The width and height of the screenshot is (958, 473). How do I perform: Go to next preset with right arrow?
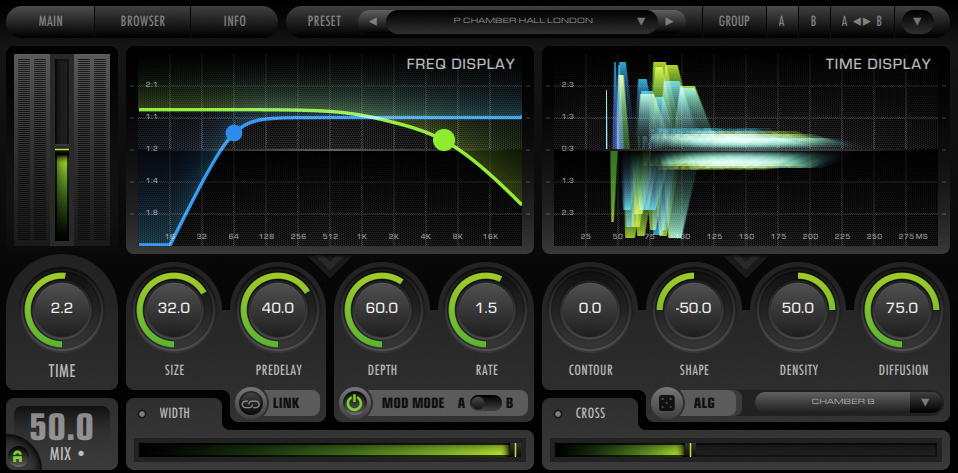(669, 21)
